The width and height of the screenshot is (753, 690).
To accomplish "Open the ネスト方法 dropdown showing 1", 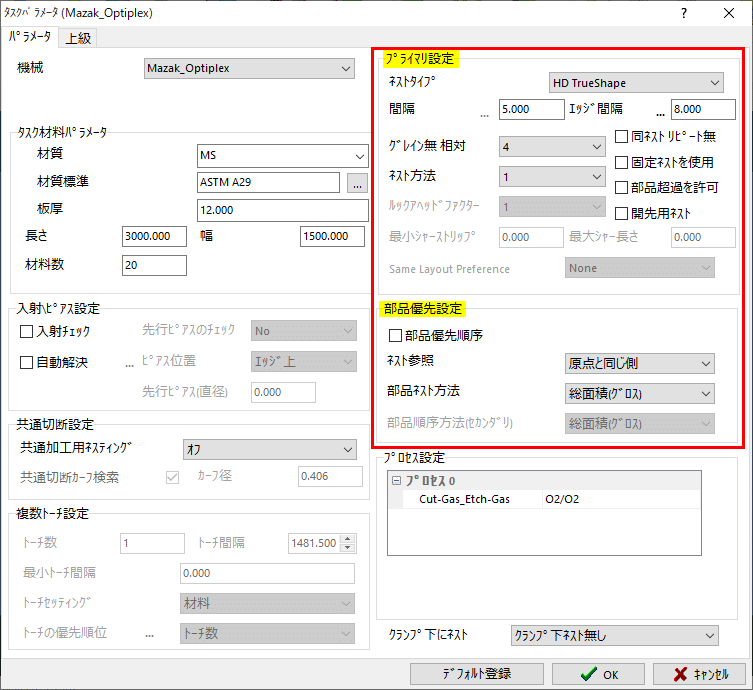I will 552,177.
